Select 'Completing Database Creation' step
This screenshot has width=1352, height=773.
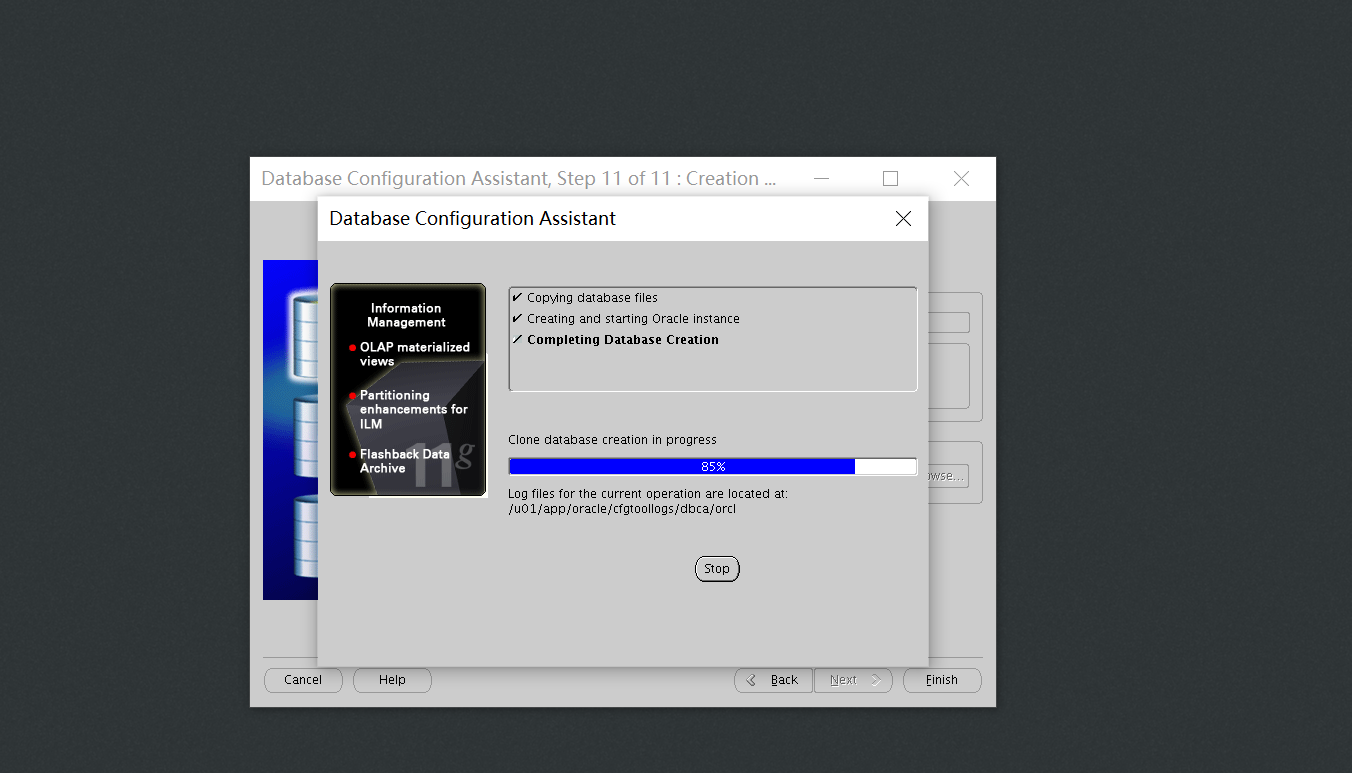(623, 340)
